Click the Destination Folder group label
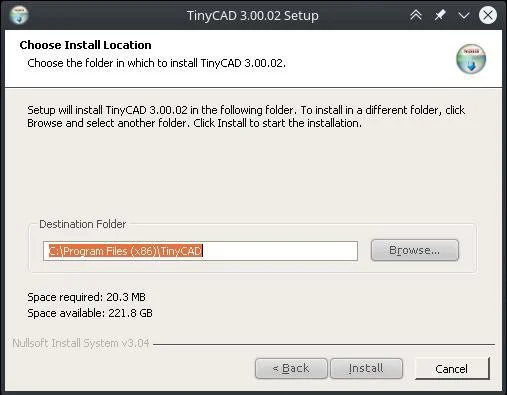This screenshot has width=507, height=395. click(83, 224)
